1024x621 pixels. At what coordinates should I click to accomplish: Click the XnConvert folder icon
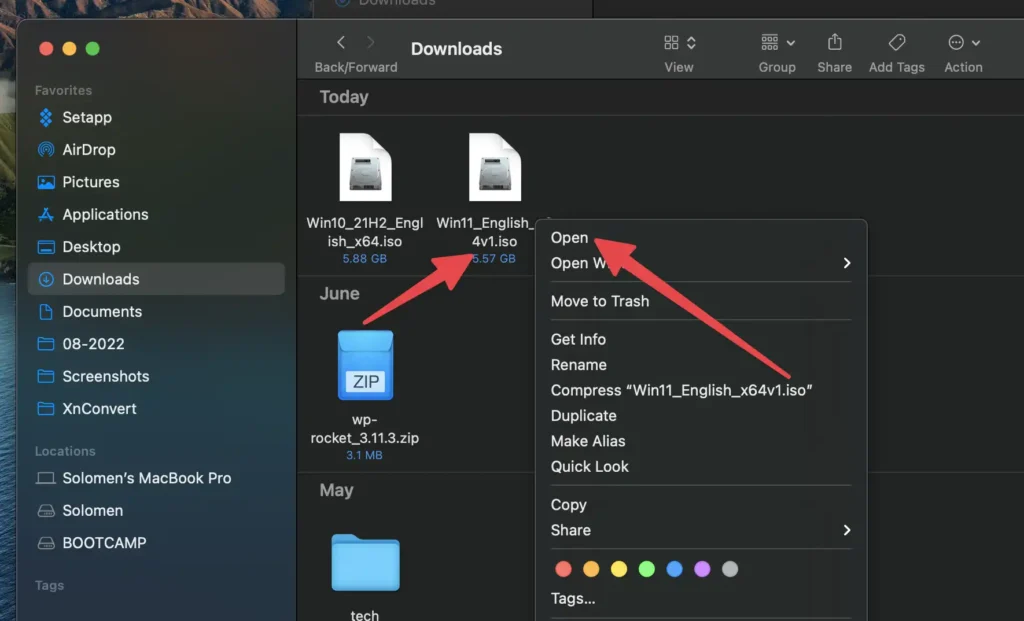46,409
